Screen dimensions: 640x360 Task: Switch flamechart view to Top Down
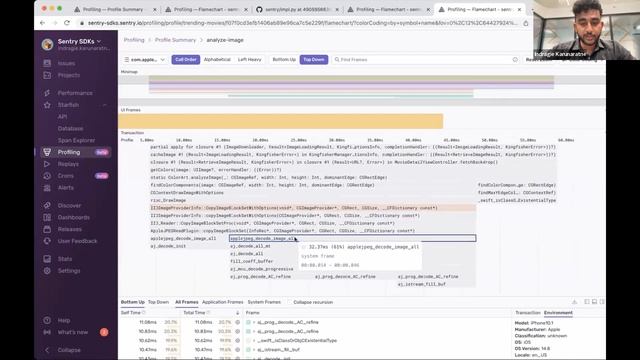coord(314,60)
